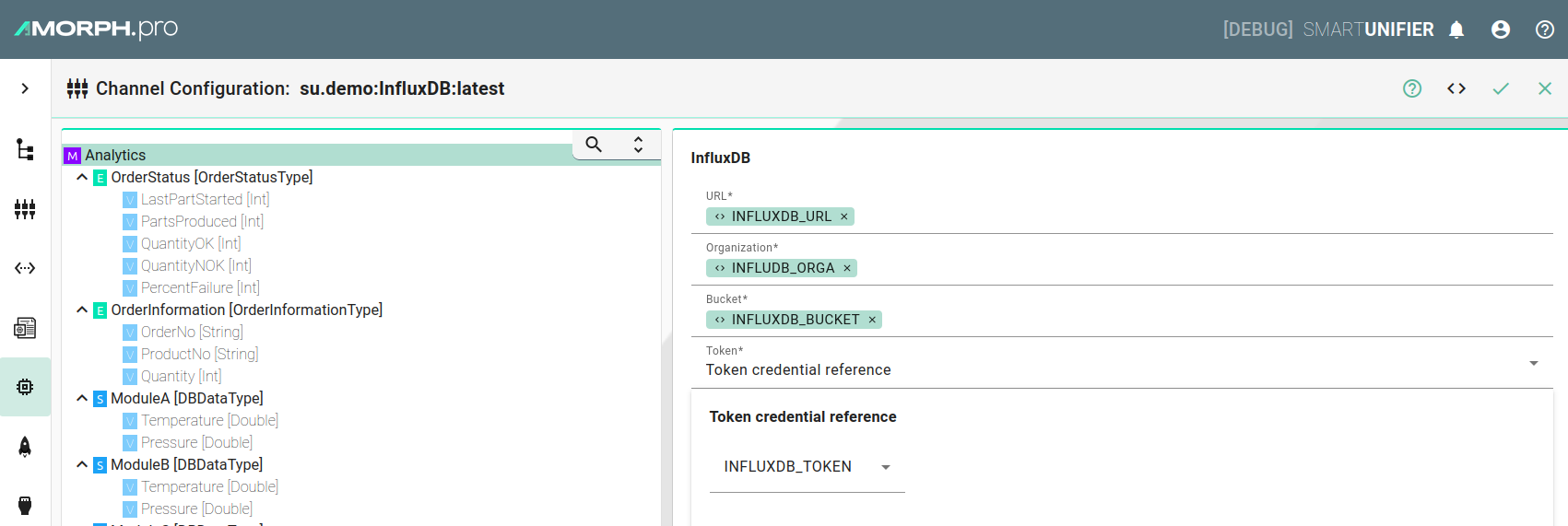Select PercentFailure [Int] variable
The height and width of the screenshot is (526, 1568).
pos(200,287)
